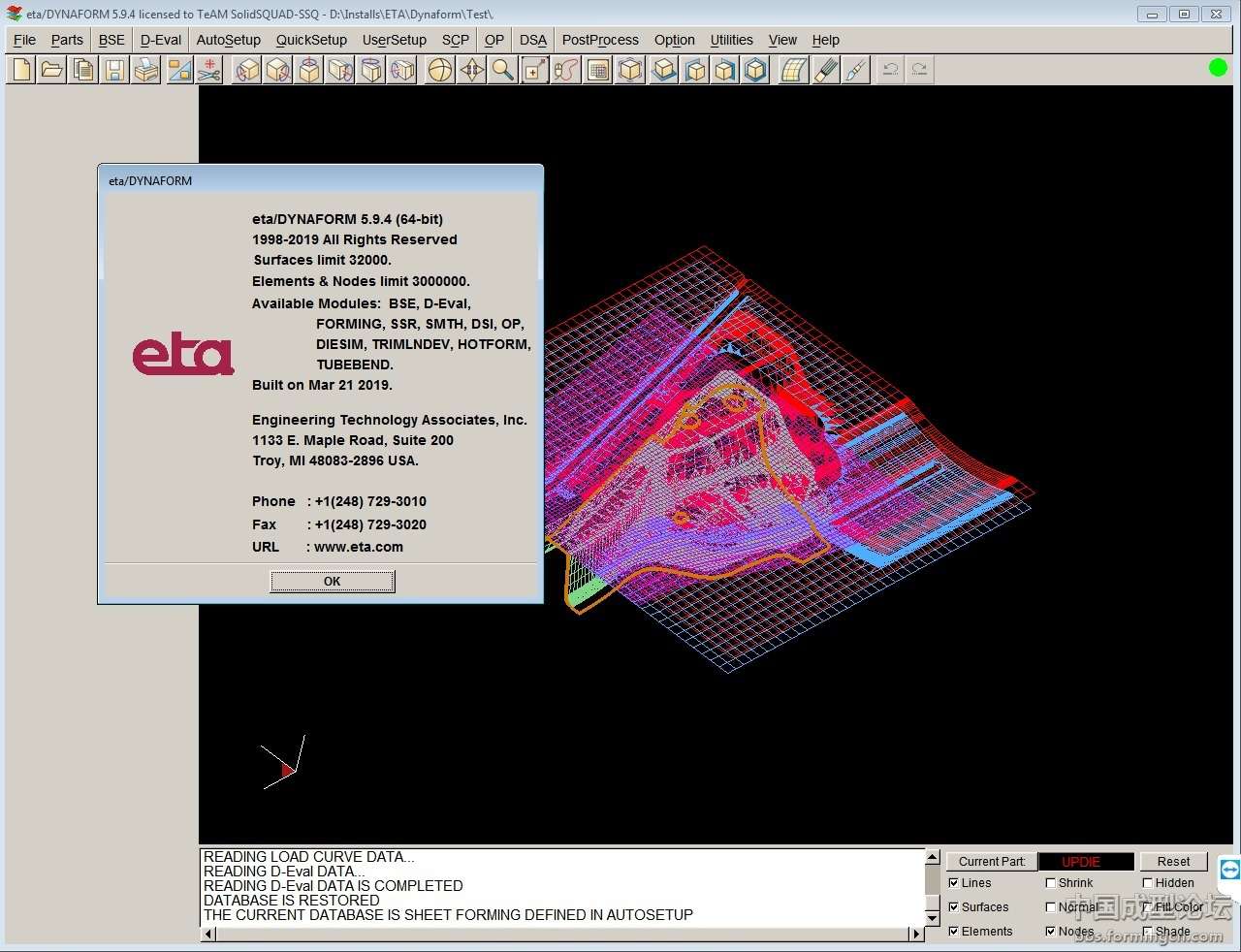Open the DSA menu
The image size is (1241, 952).
[533, 40]
